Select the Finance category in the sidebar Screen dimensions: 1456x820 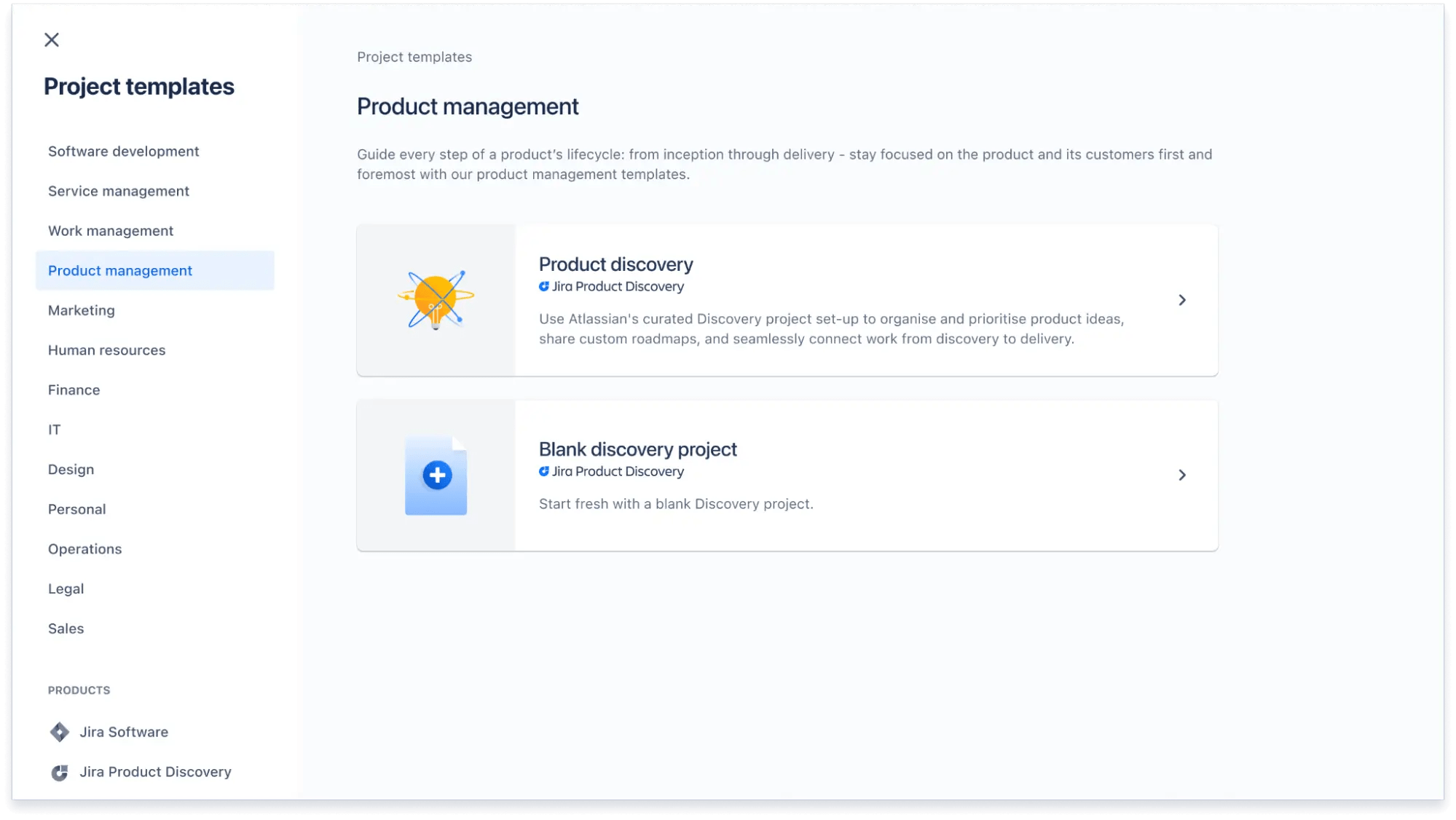[74, 390]
